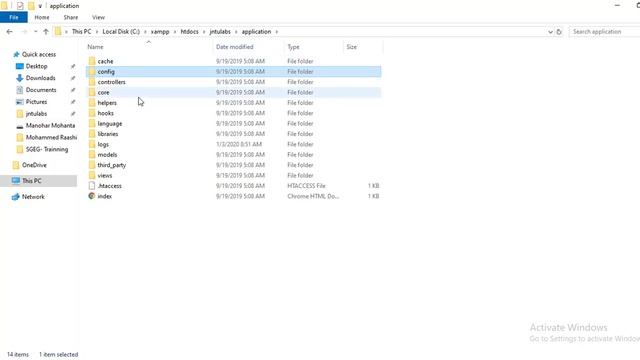The width and height of the screenshot is (640, 360).
Task: Open the Quick Access Toolbar customize dropdown
Action: tap(40, 6)
